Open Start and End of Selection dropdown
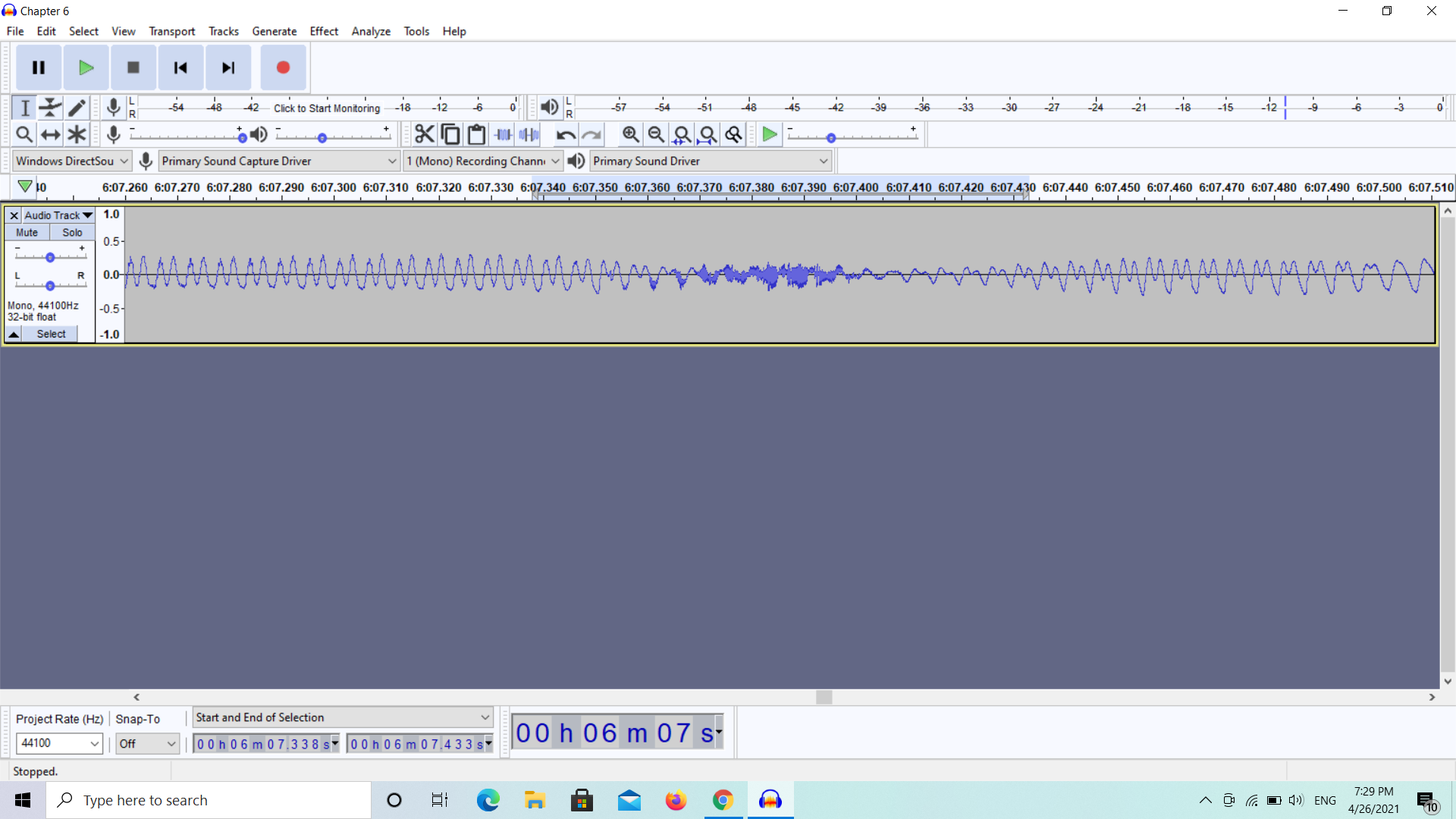 [343, 717]
